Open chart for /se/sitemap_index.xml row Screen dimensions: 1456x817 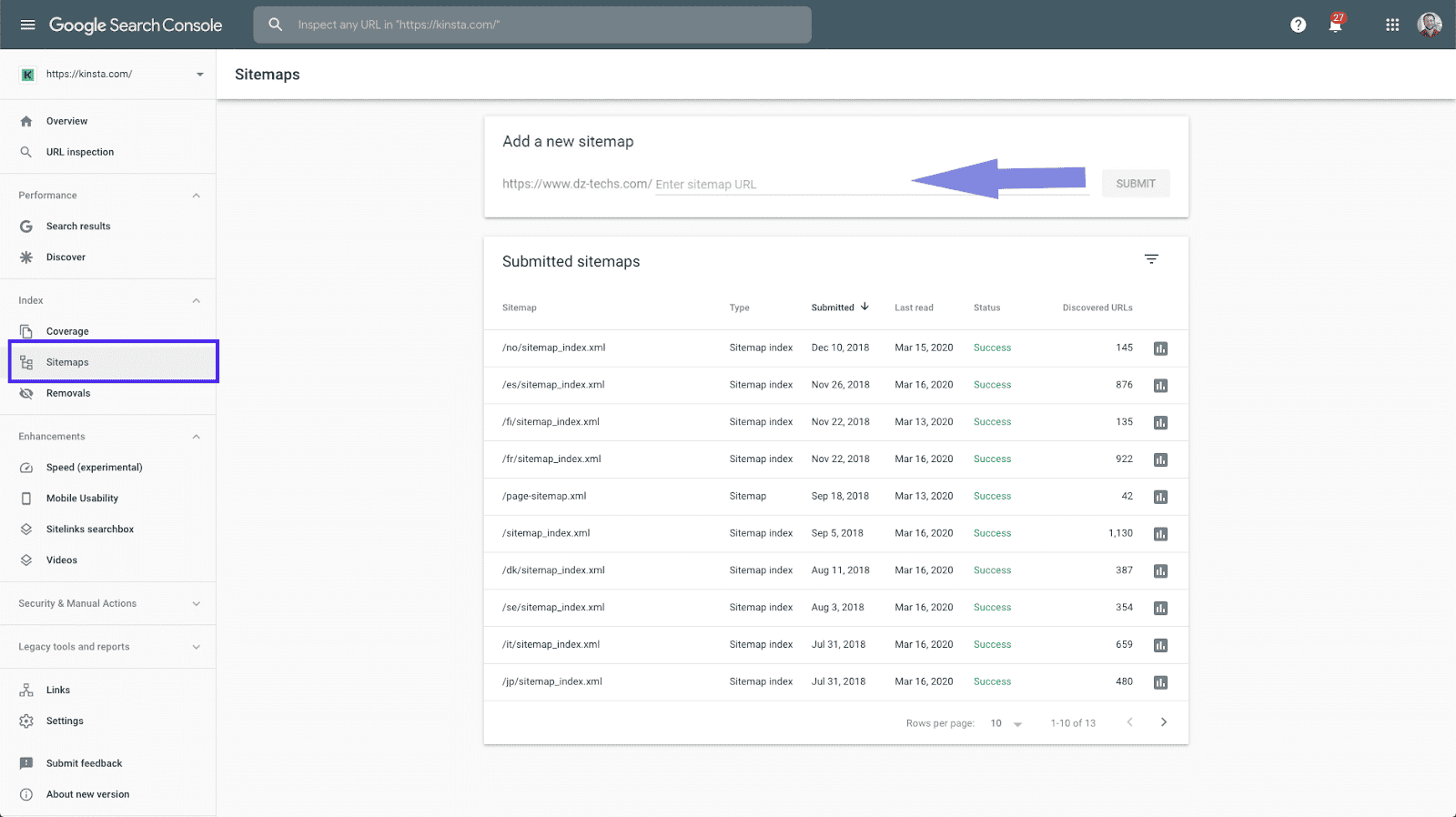[x=1160, y=608]
